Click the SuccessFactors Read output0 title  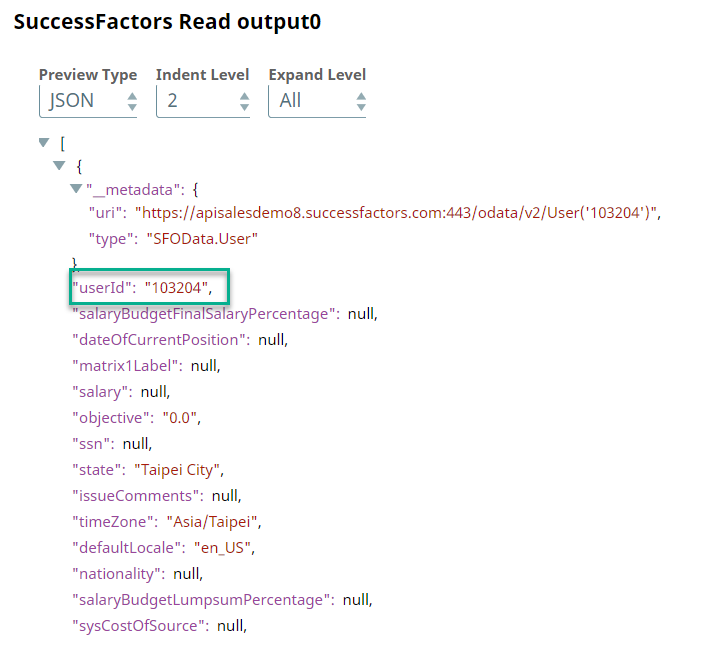click(167, 21)
